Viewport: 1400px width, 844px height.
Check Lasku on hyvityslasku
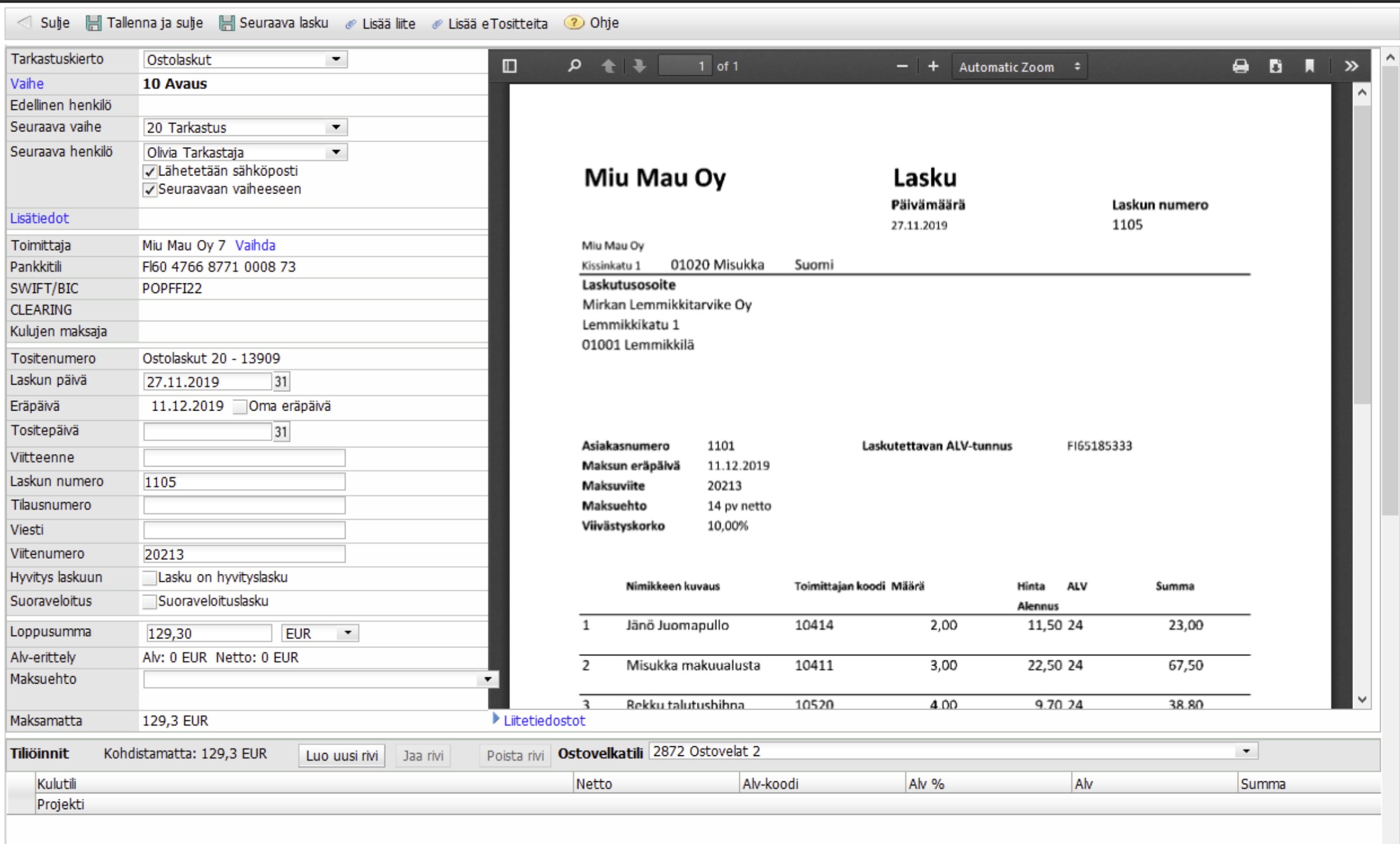click(x=150, y=578)
